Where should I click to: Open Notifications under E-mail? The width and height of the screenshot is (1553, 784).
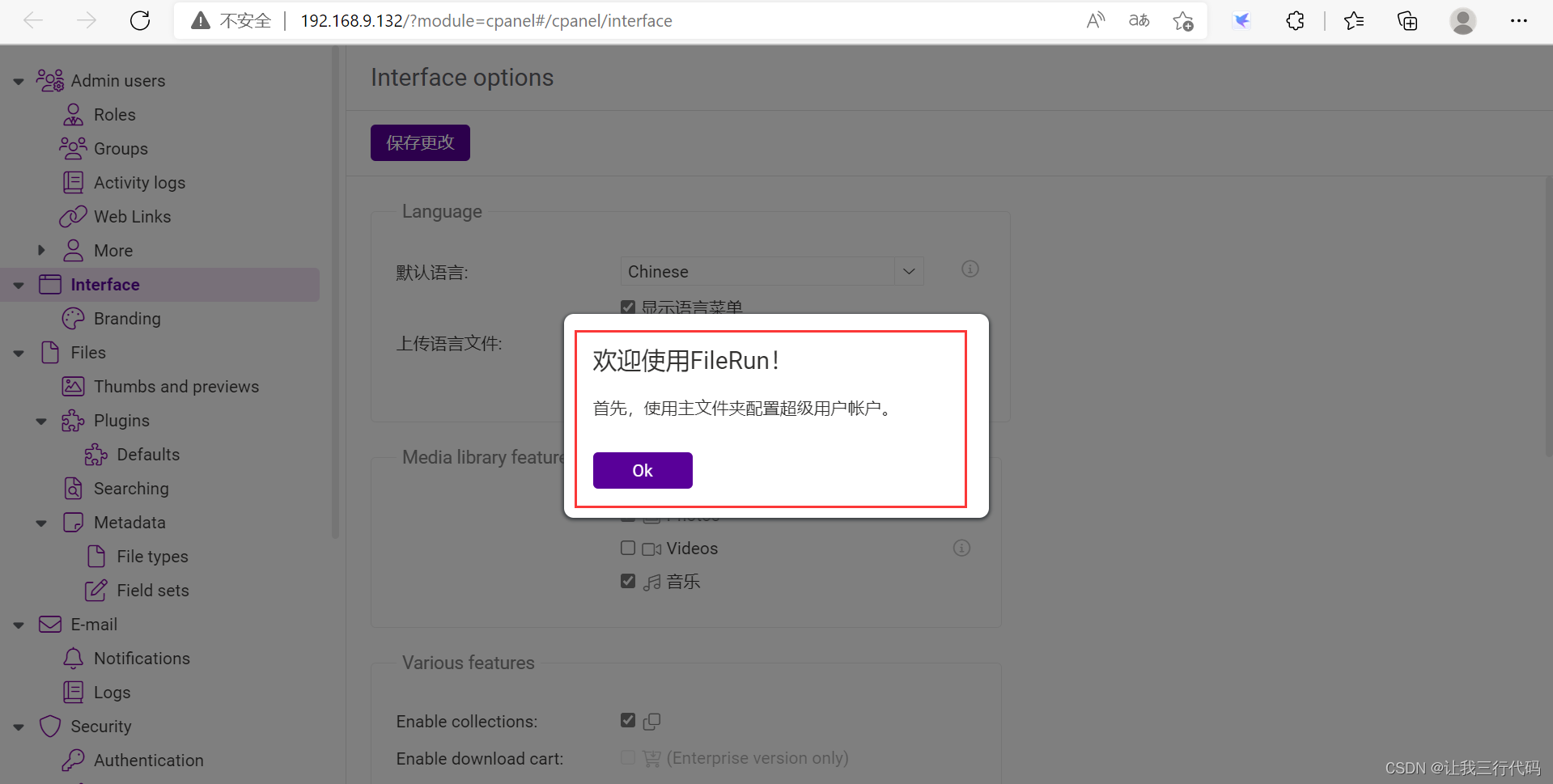click(142, 658)
